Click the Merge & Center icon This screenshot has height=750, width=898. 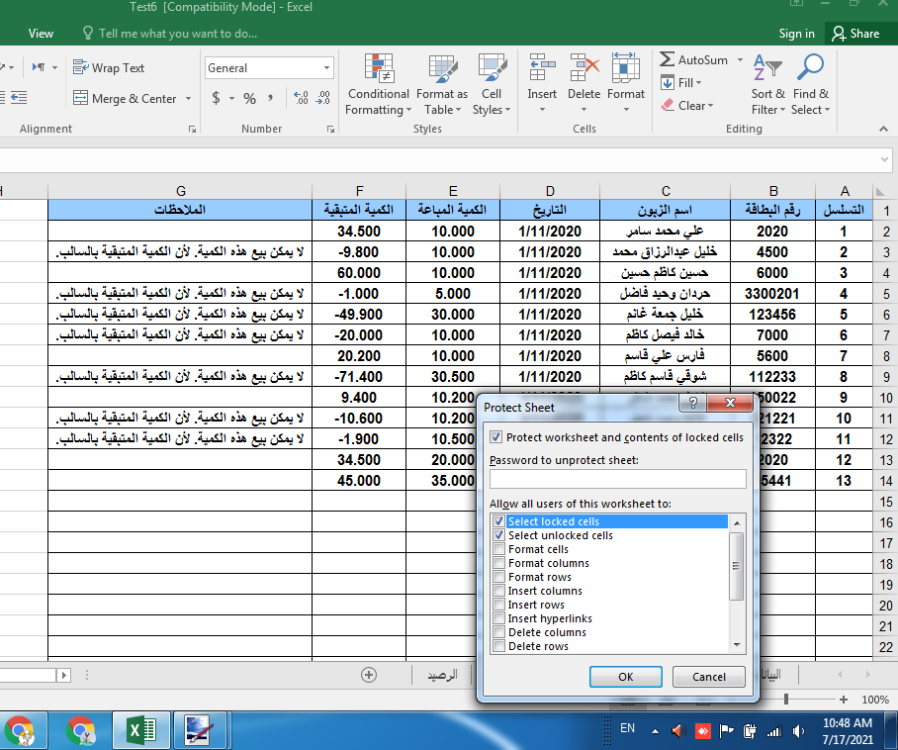(80, 98)
